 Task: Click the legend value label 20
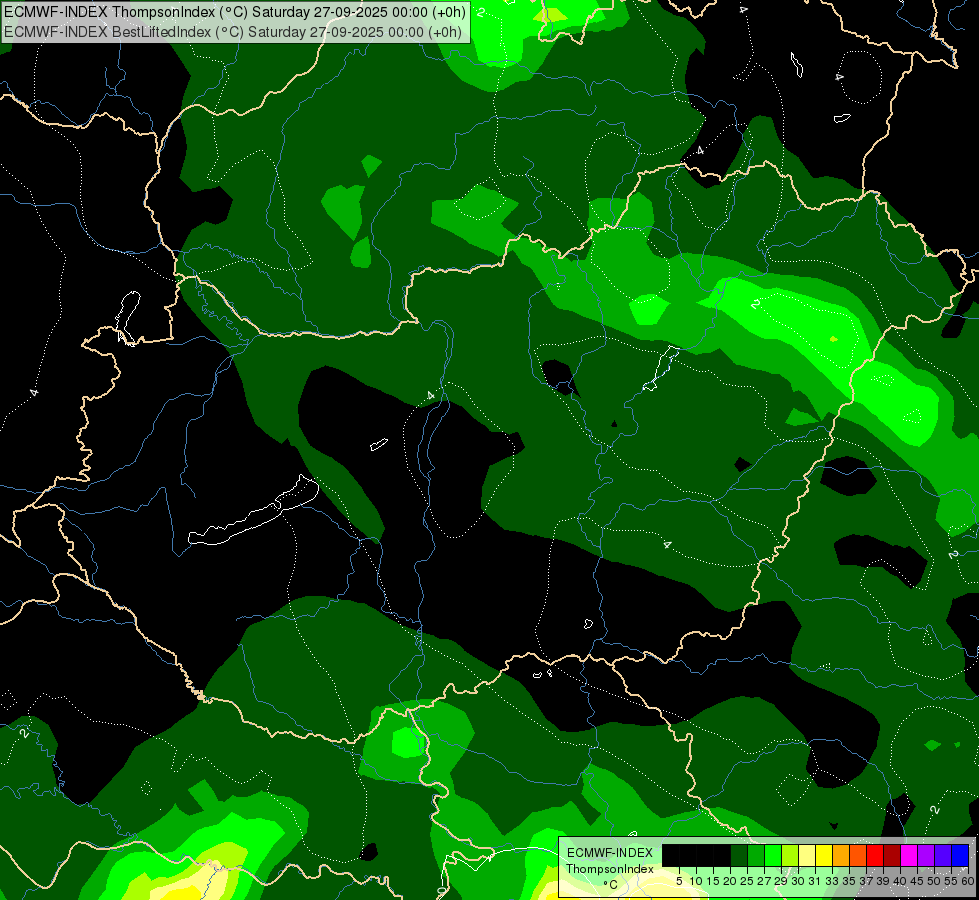point(730,881)
